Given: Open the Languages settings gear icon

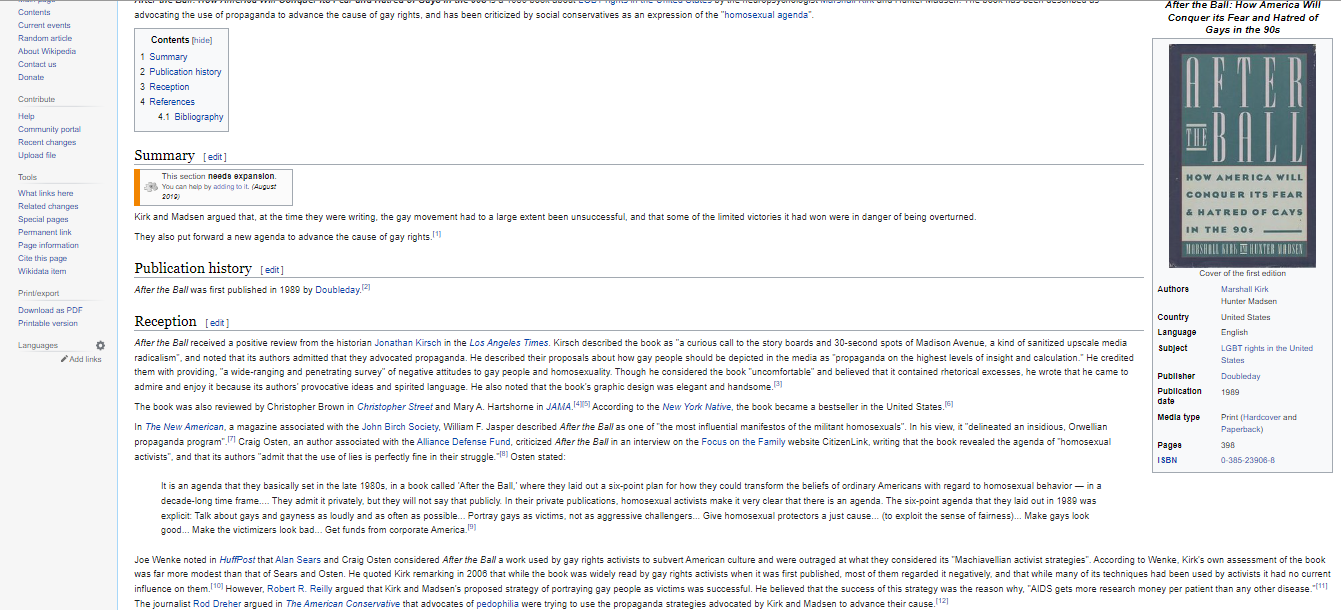Looking at the screenshot, I should (x=100, y=345).
